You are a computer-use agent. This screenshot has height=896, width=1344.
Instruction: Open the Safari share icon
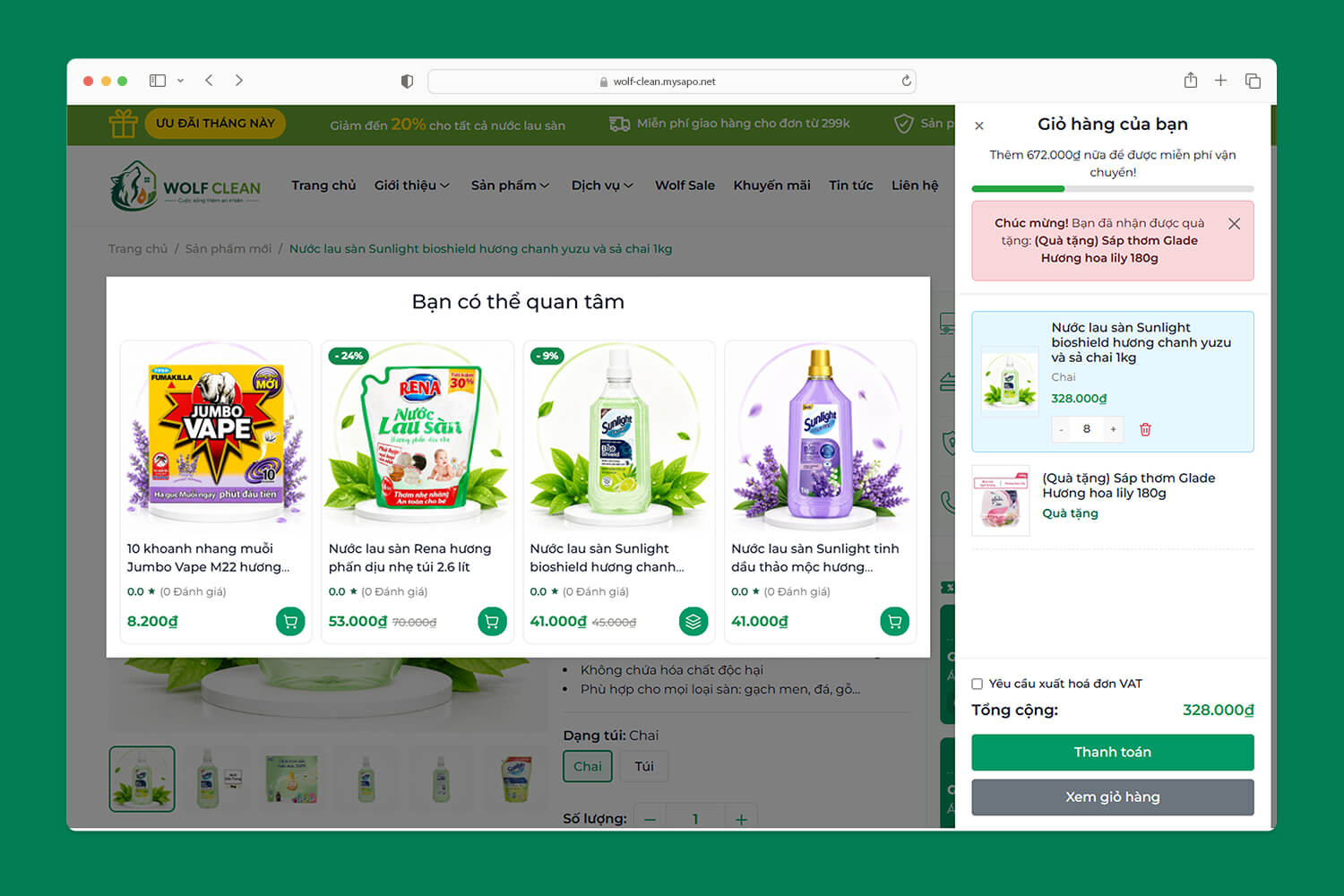(x=1191, y=80)
